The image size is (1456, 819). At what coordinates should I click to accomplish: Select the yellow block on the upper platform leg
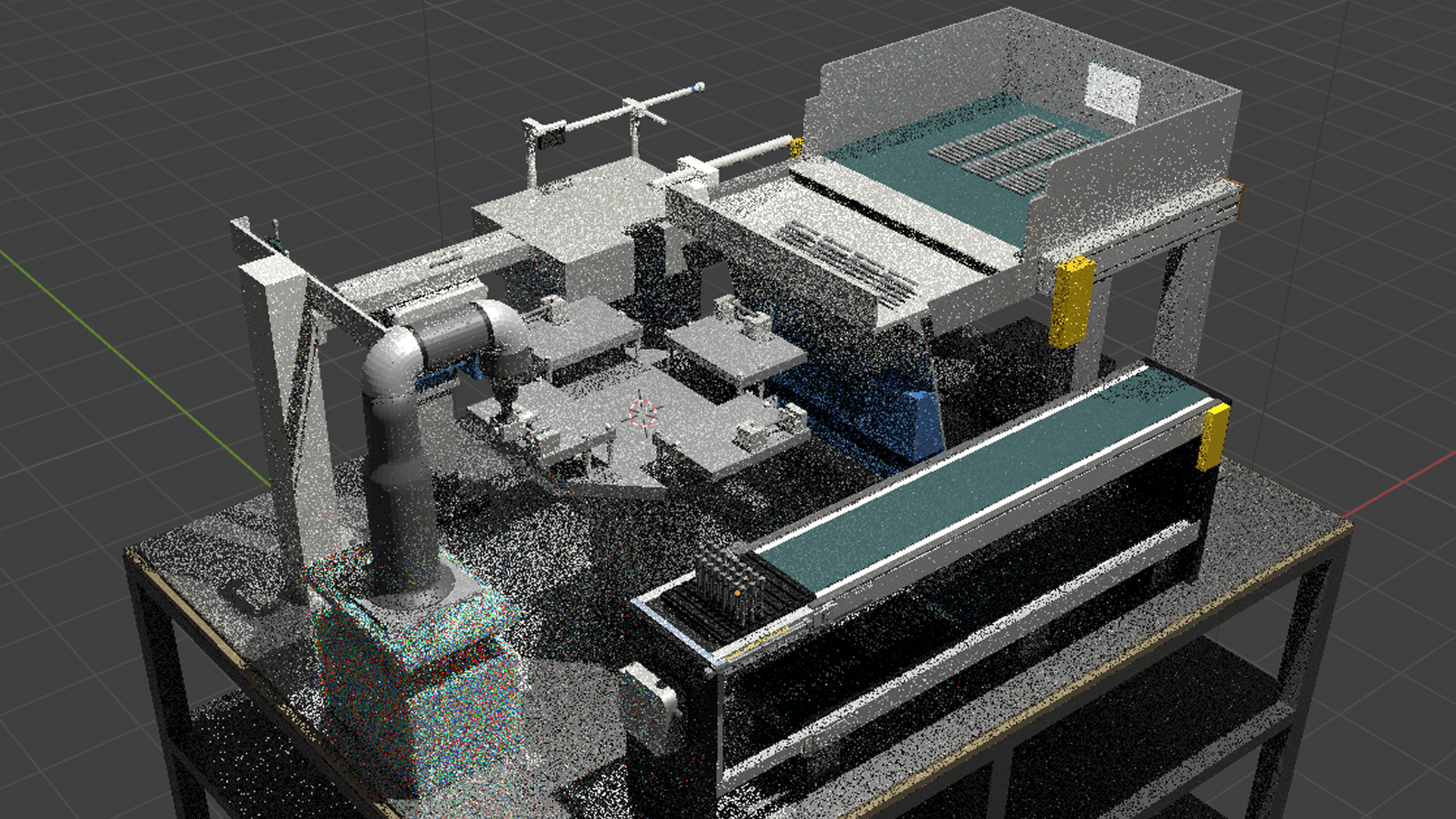click(x=1072, y=301)
